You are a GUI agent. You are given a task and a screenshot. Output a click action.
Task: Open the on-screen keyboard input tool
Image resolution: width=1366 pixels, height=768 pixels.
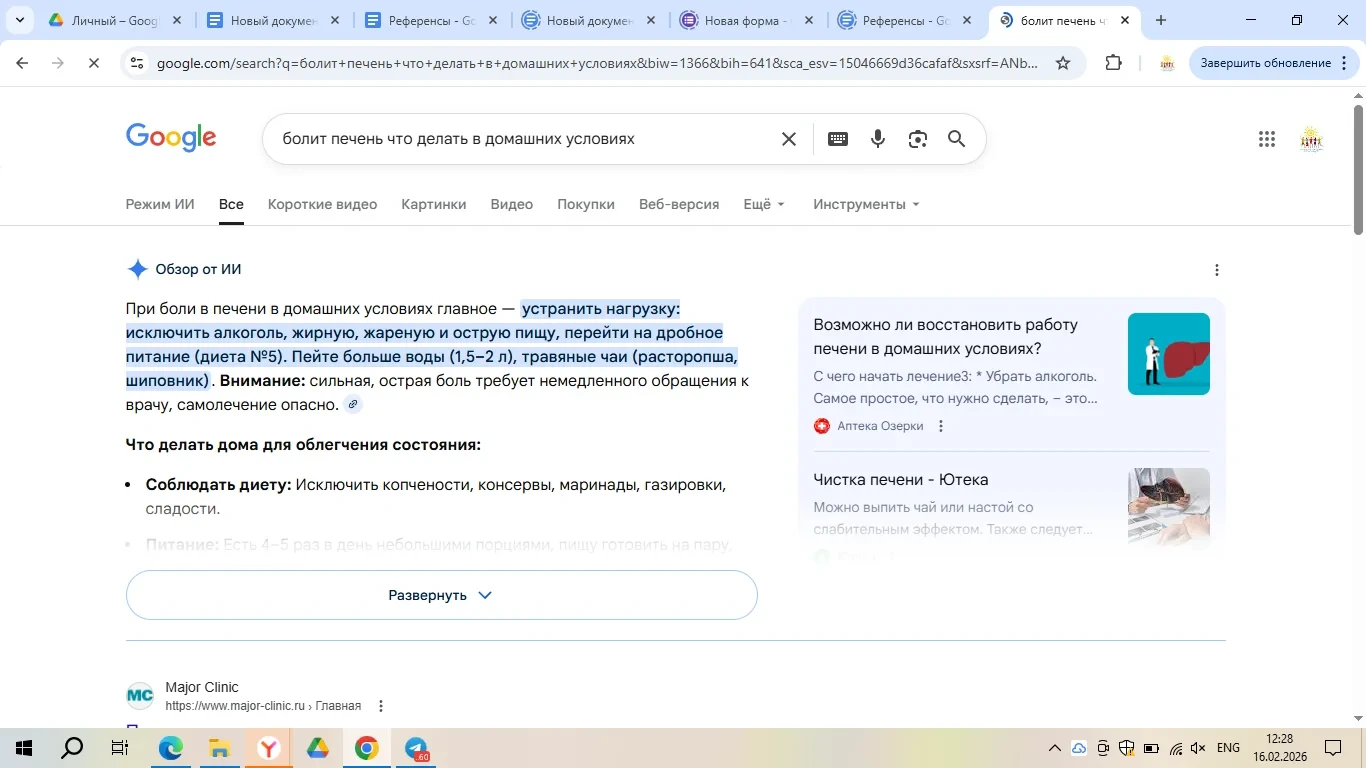pos(838,139)
